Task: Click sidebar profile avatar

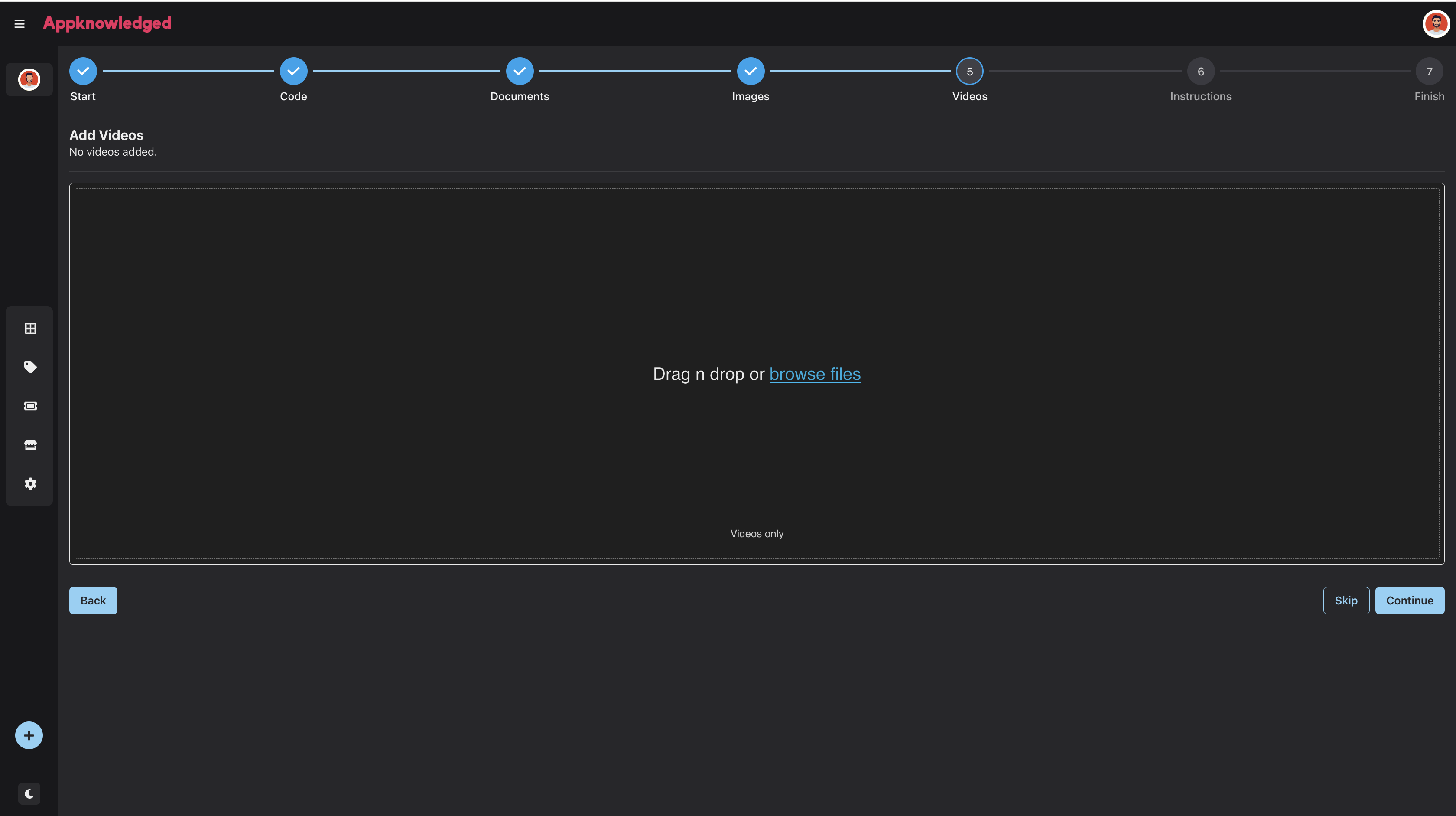Action: tap(29, 80)
